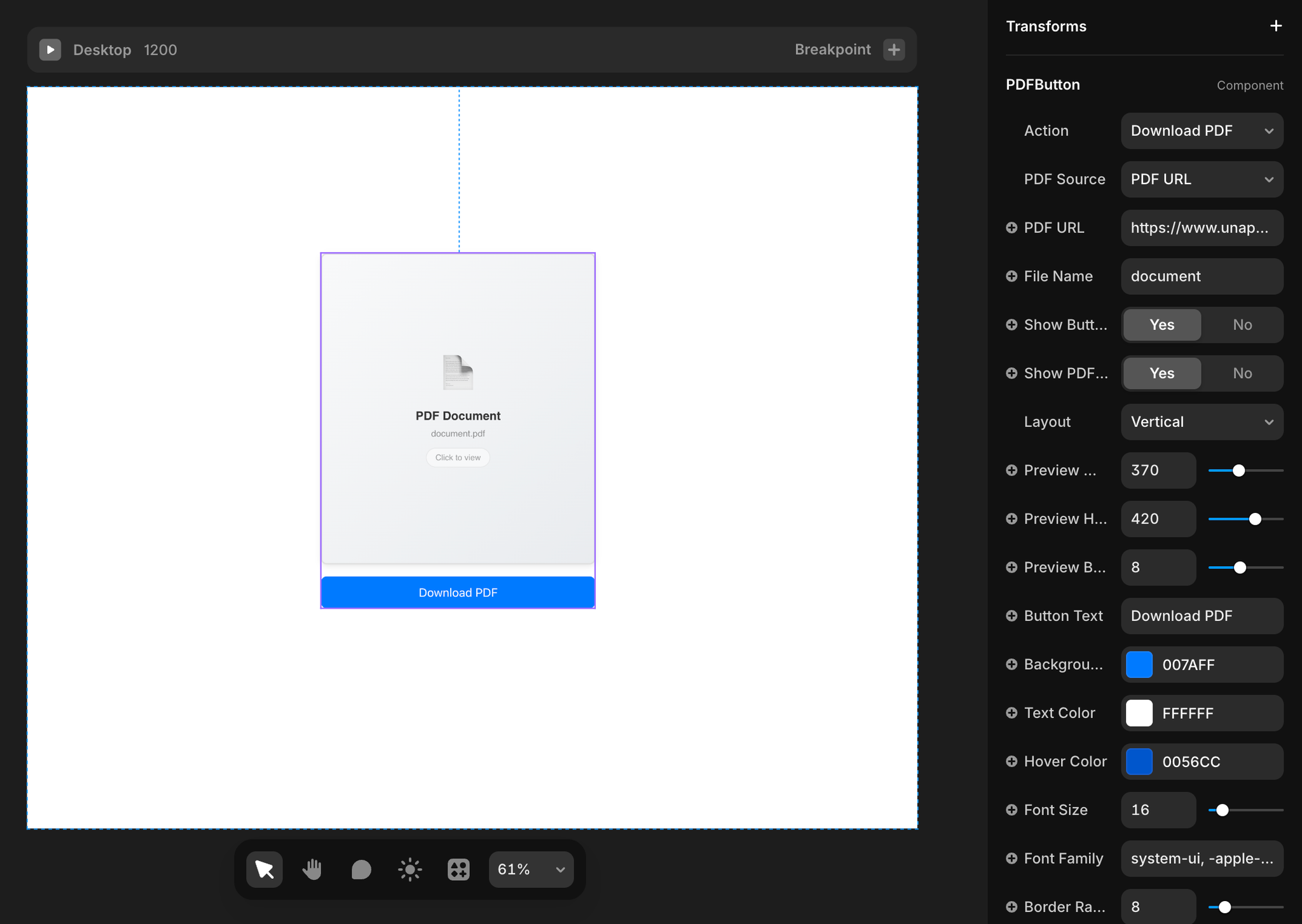The width and height of the screenshot is (1302, 924).
Task: Select the pointer arrow tool
Action: 264,869
